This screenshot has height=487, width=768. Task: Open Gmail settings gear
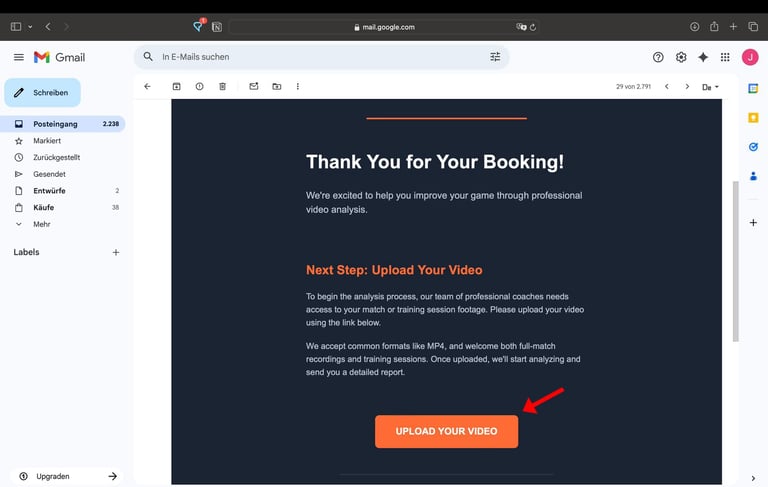pyautogui.click(x=681, y=57)
